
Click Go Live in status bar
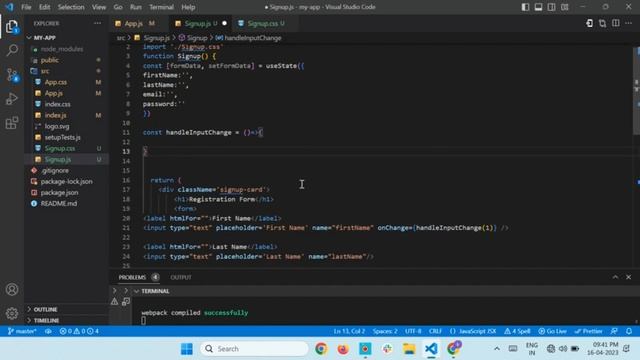point(552,331)
